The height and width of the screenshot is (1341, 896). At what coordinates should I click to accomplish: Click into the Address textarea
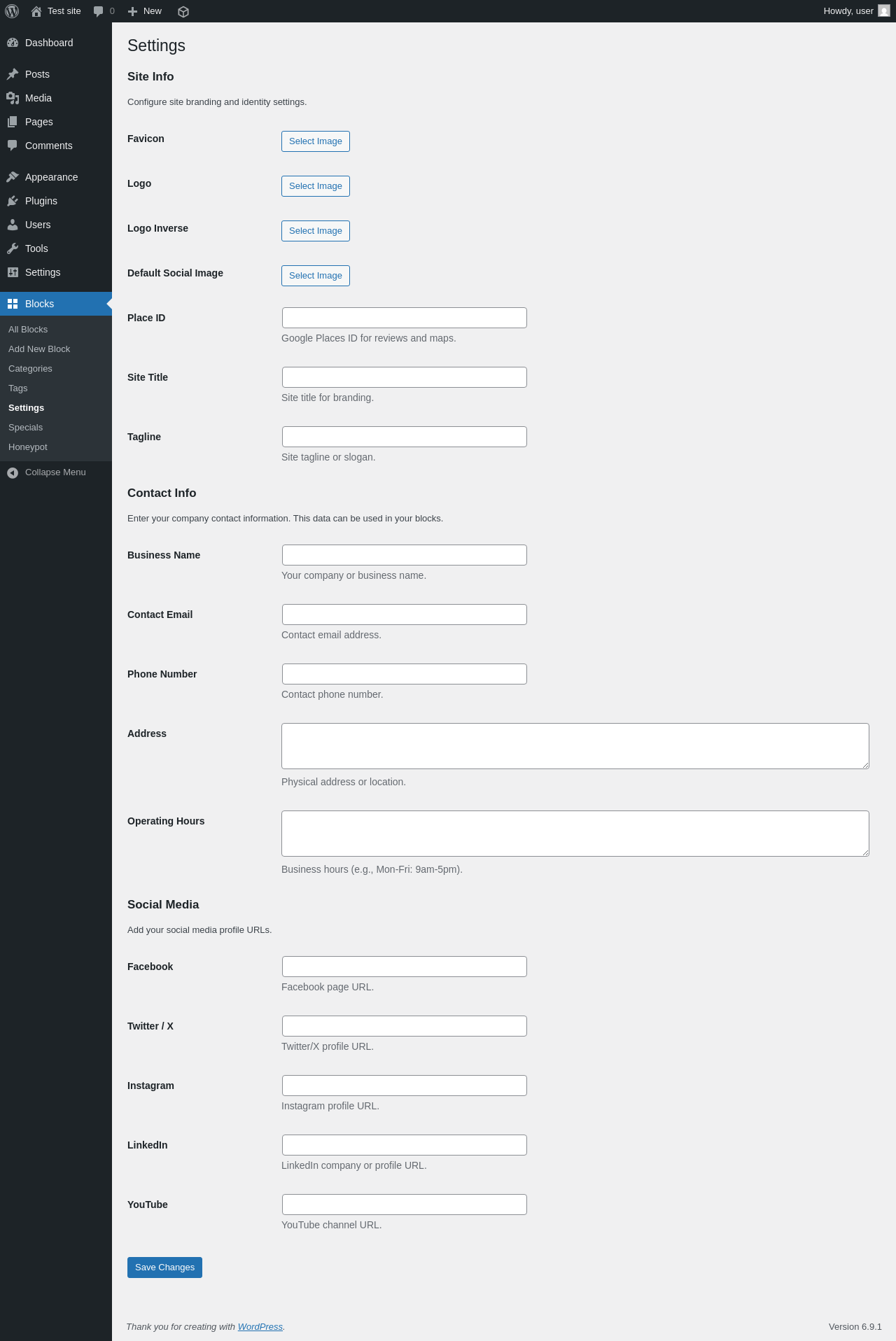(x=575, y=746)
